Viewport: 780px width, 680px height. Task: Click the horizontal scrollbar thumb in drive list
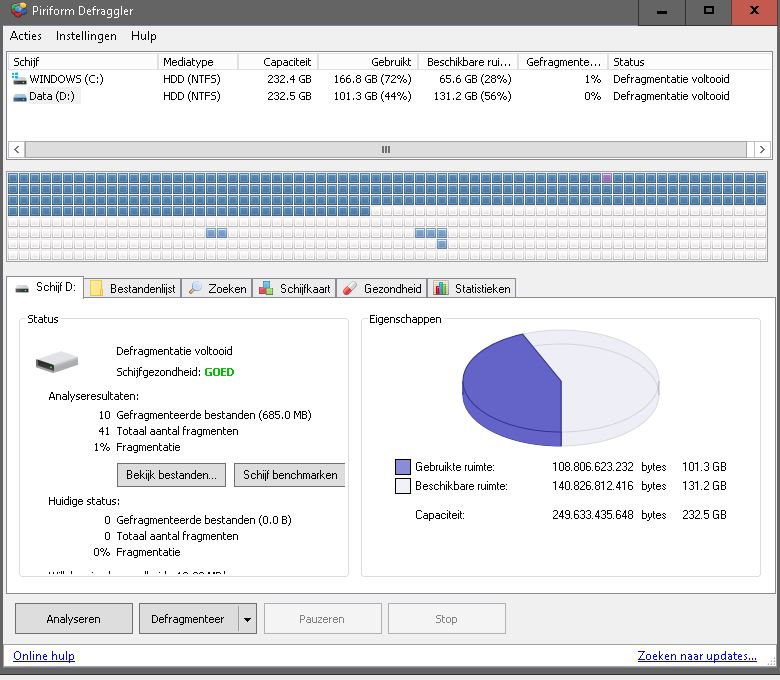pos(386,149)
